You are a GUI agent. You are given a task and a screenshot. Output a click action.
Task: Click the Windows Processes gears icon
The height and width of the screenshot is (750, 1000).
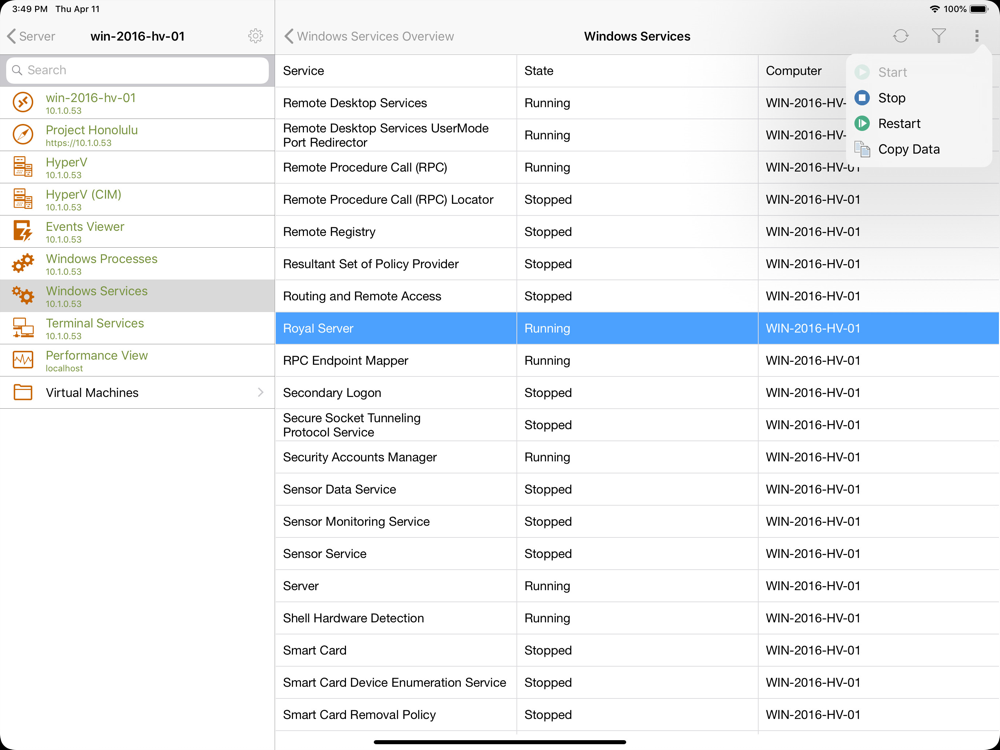point(23,263)
